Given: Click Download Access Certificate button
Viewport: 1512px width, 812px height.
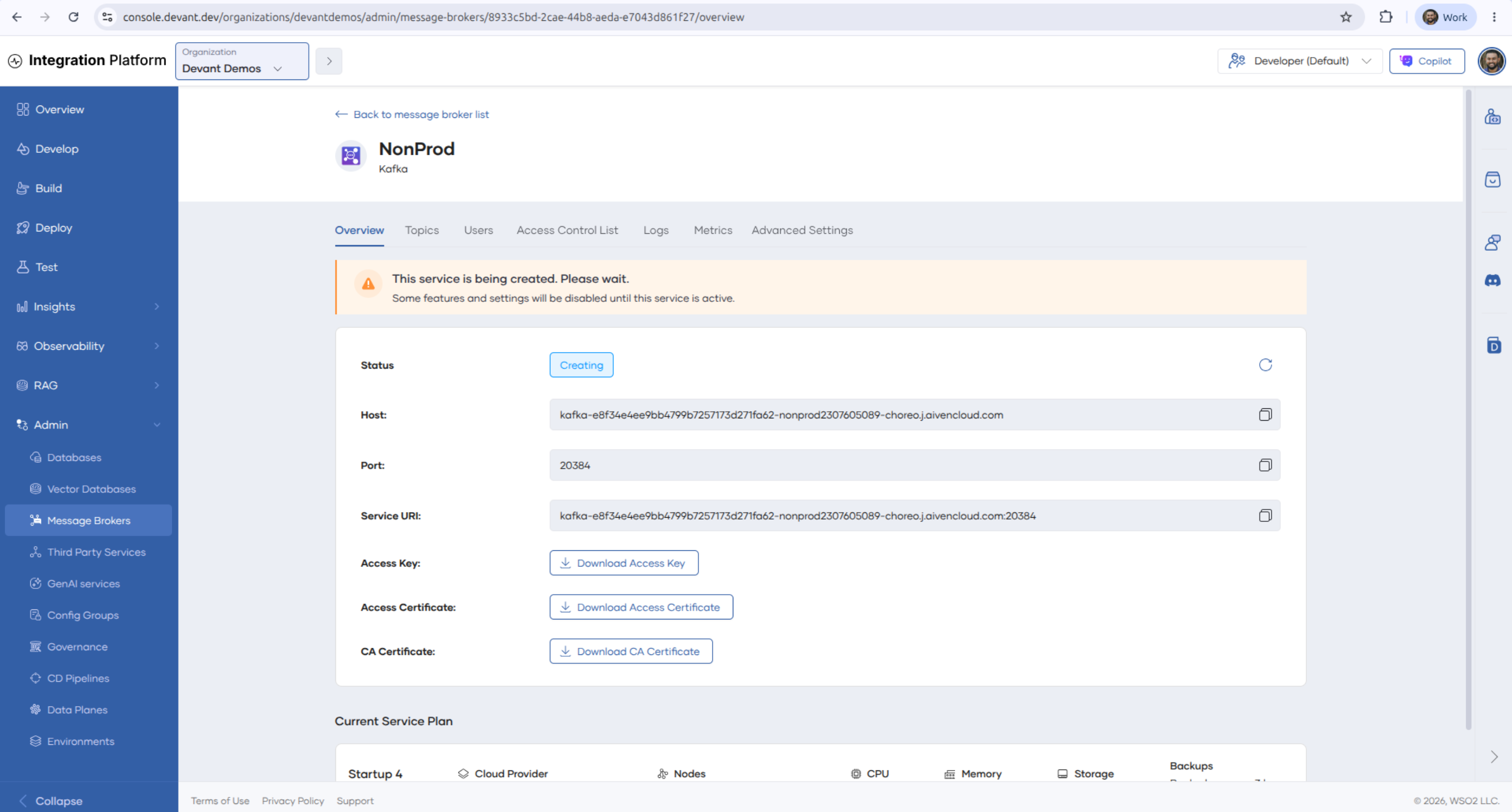Looking at the screenshot, I should click(x=641, y=607).
